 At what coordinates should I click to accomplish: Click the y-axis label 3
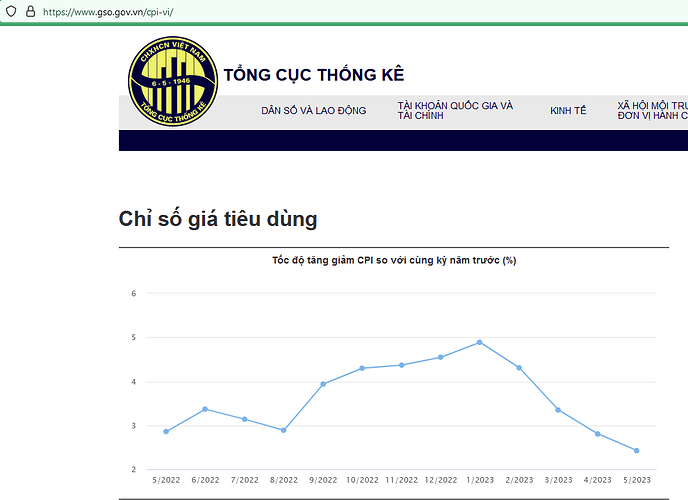coord(134,426)
